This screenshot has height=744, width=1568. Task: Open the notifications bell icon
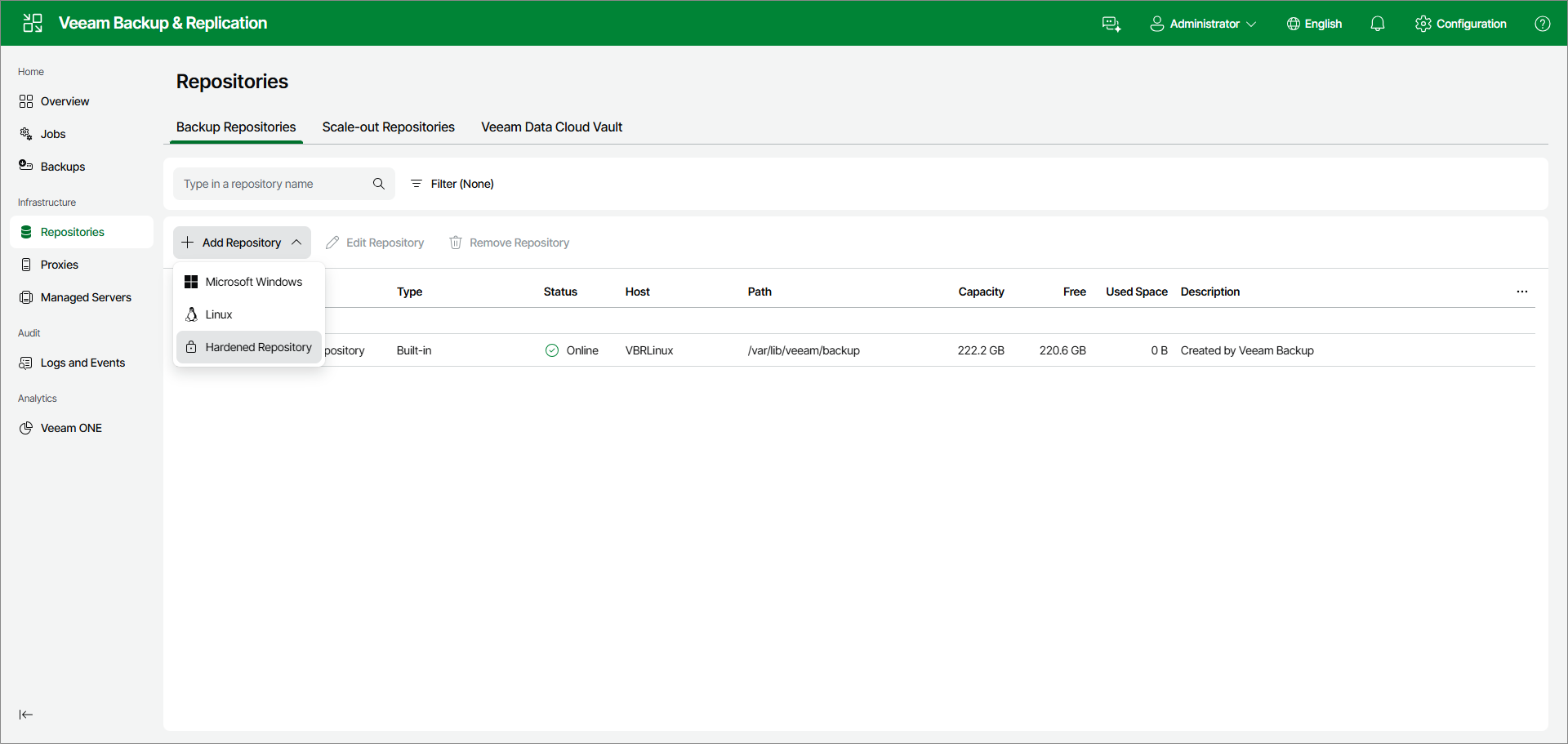coord(1378,24)
